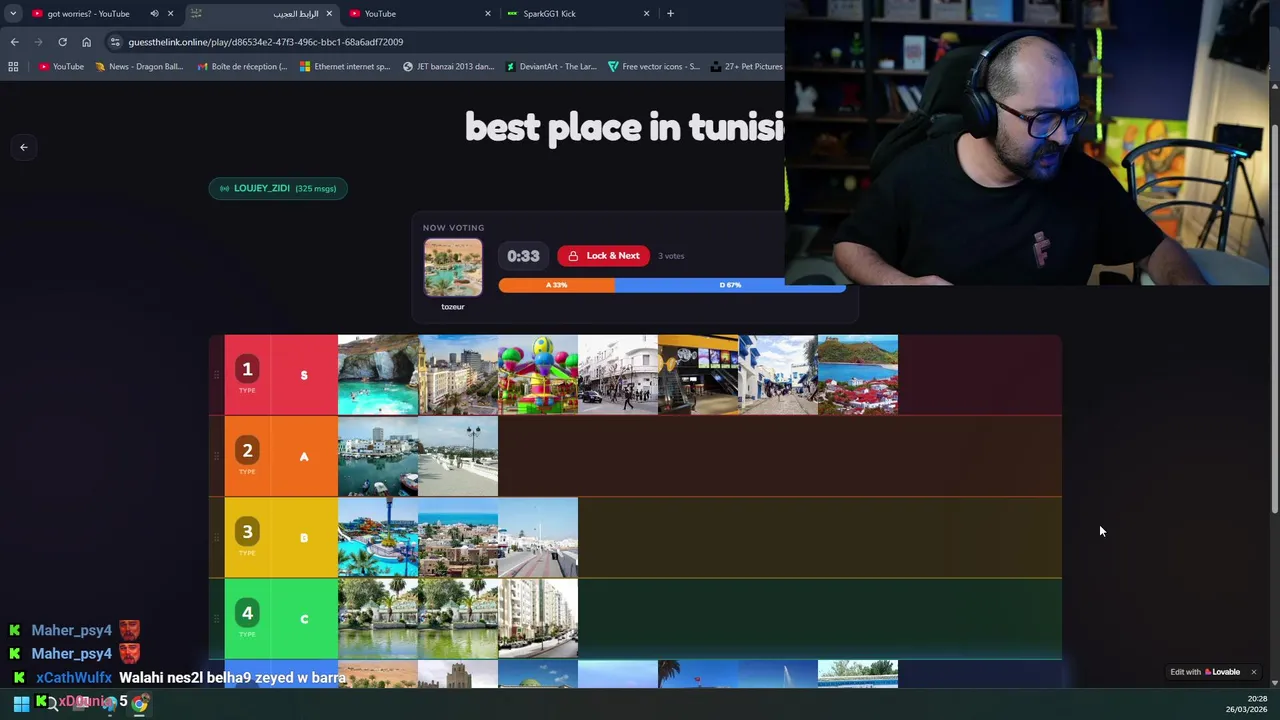Grab the B tier row drag handle
This screenshot has width=1280, height=720.
point(216,538)
